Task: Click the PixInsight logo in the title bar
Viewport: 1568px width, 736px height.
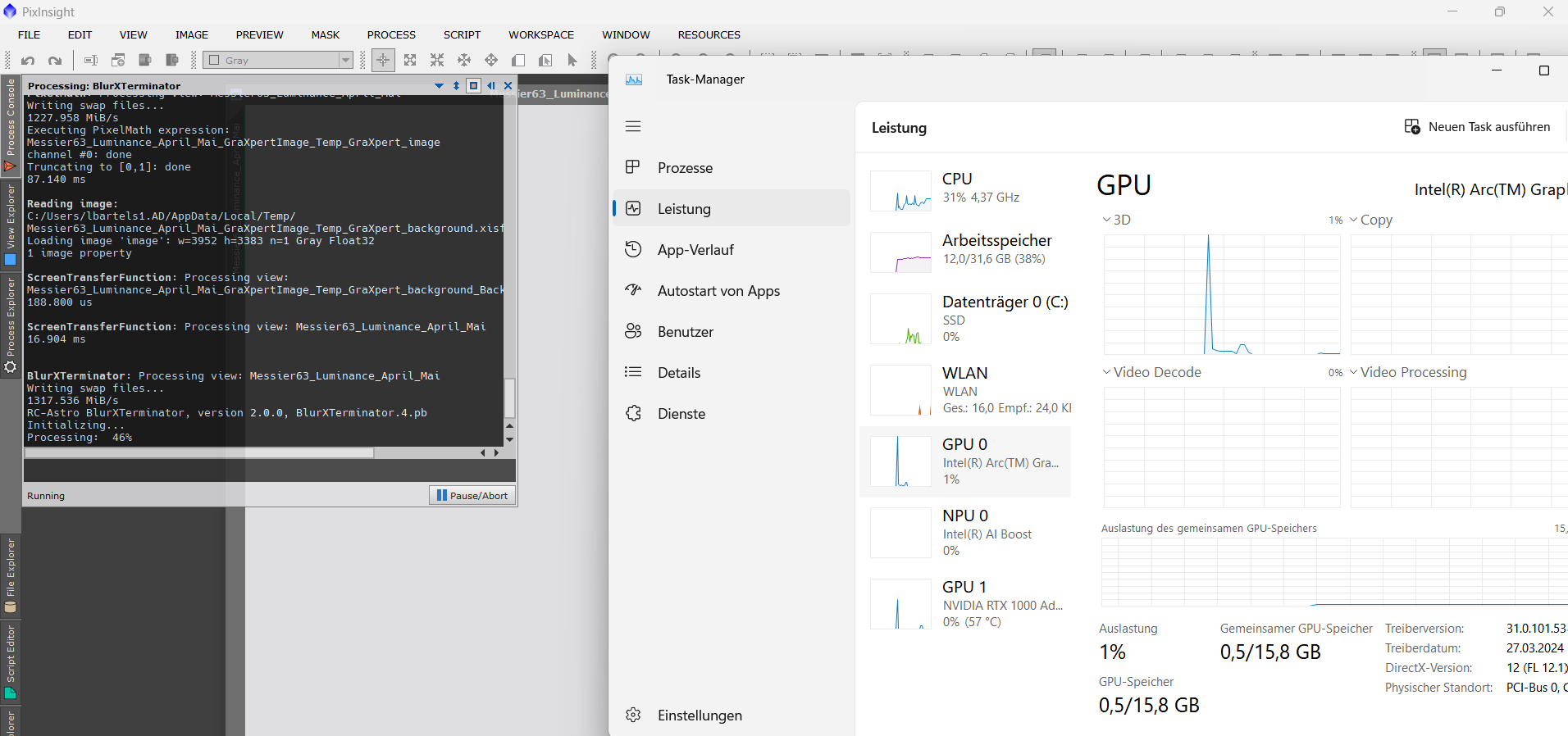Action: [x=10, y=11]
